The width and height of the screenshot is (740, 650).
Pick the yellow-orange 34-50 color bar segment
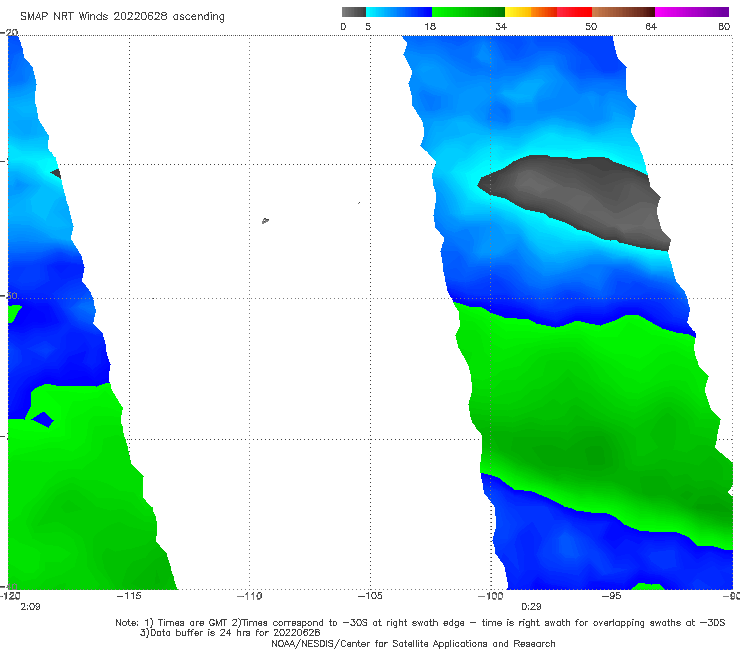[x=548, y=12]
